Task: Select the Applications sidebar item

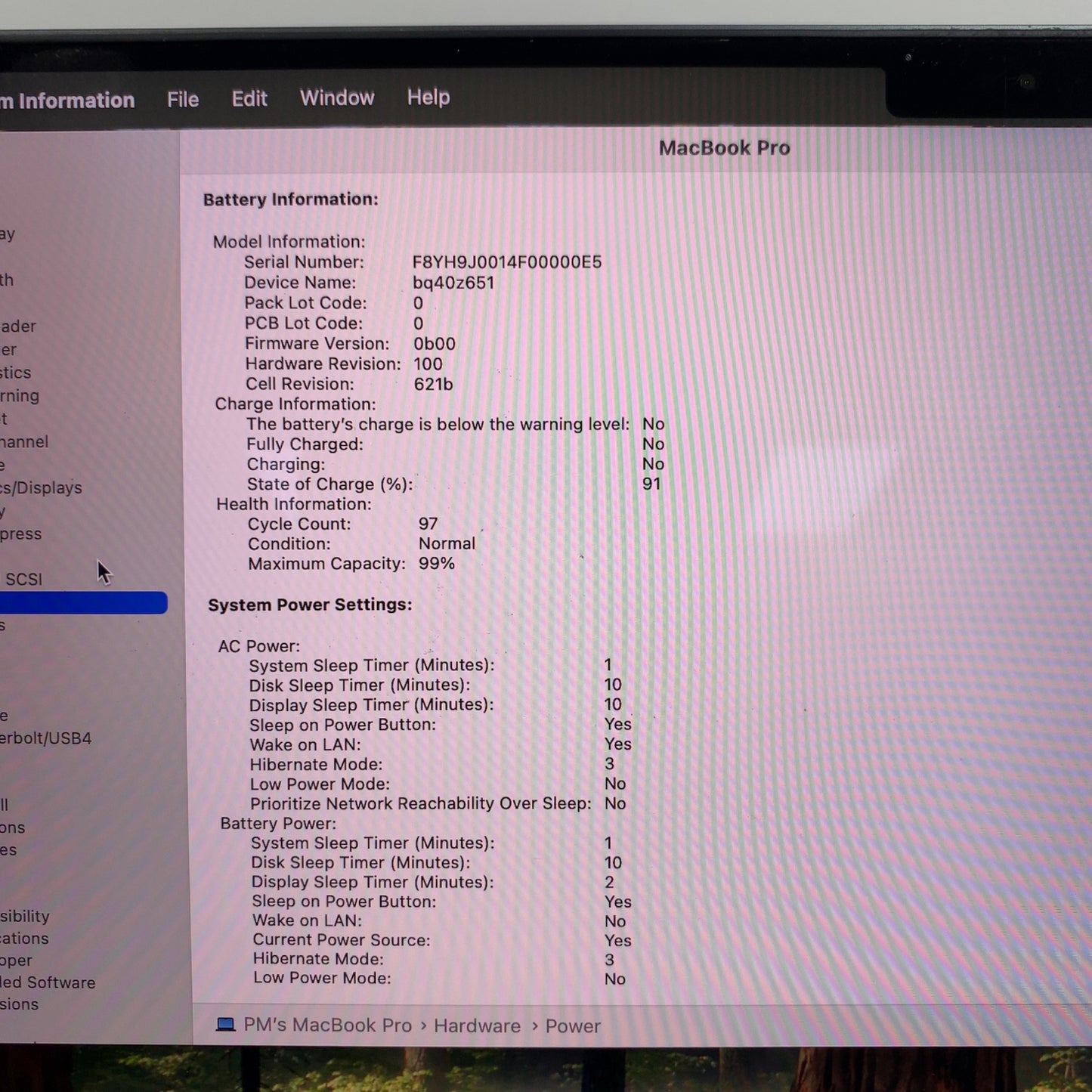Action: click(x=24, y=939)
